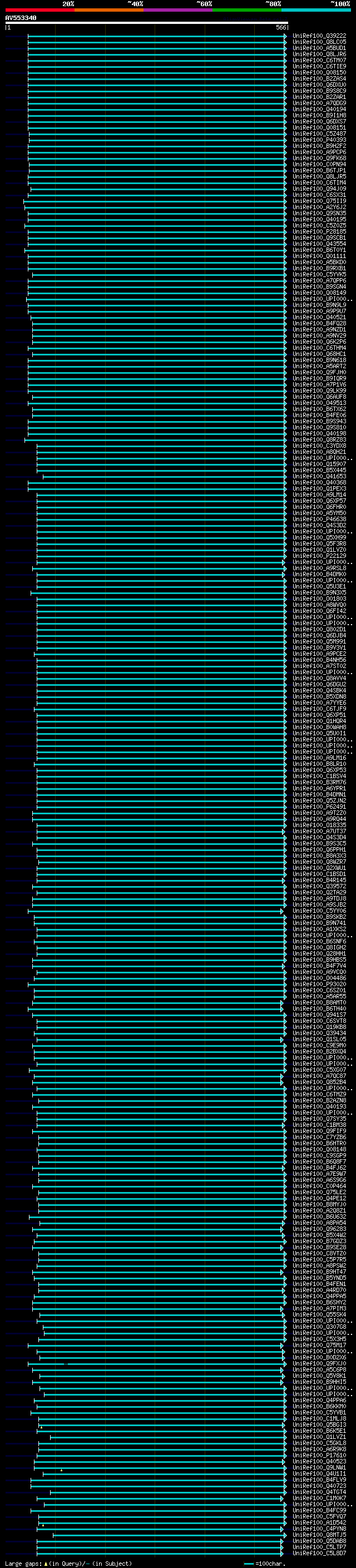356x1568 pixels.
Task: Click hit label UniRef100_C6TJF9
Action: click(x=319, y=709)
